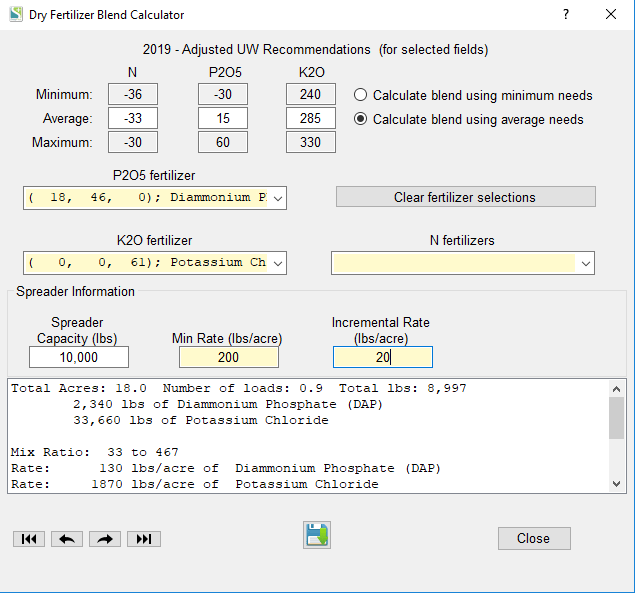Click the Minimum N value -36
635x593 pixels.
click(x=133, y=94)
